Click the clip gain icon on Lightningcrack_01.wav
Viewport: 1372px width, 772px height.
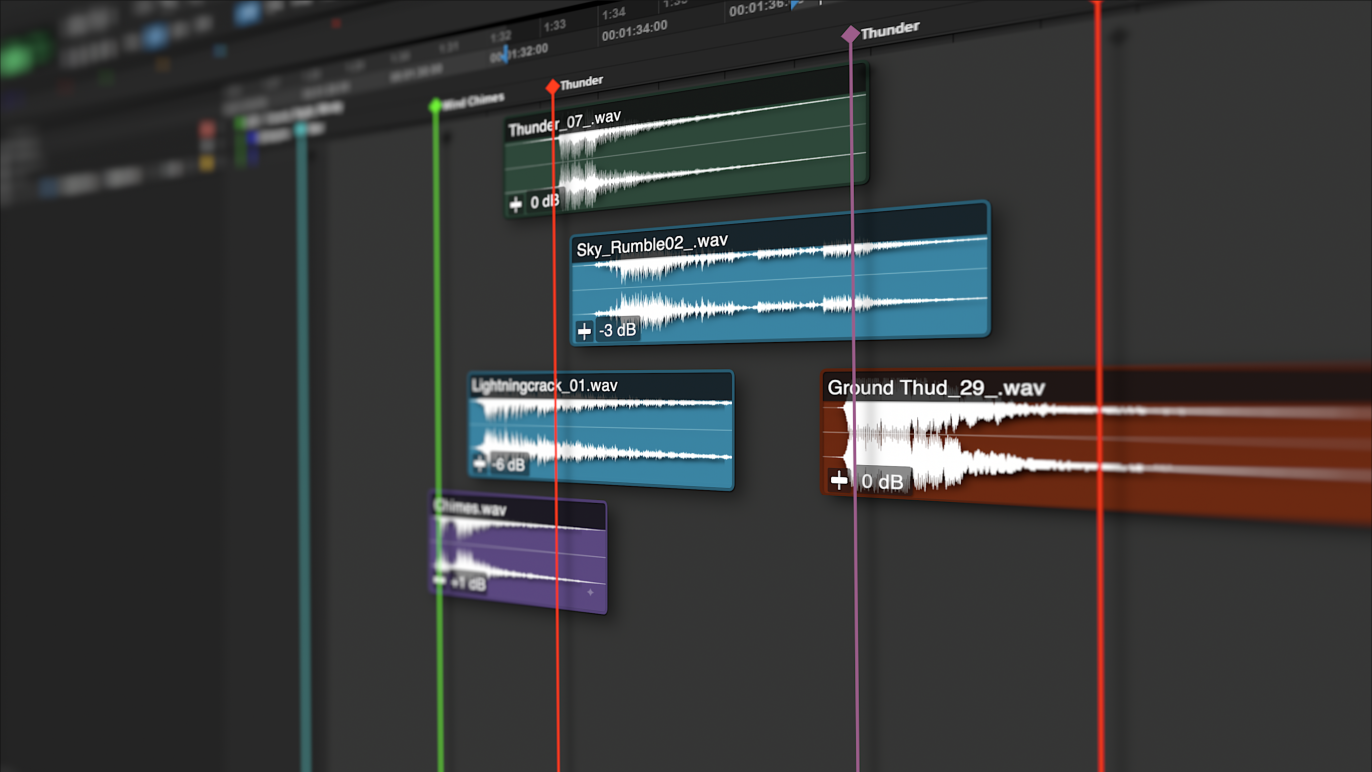479,463
